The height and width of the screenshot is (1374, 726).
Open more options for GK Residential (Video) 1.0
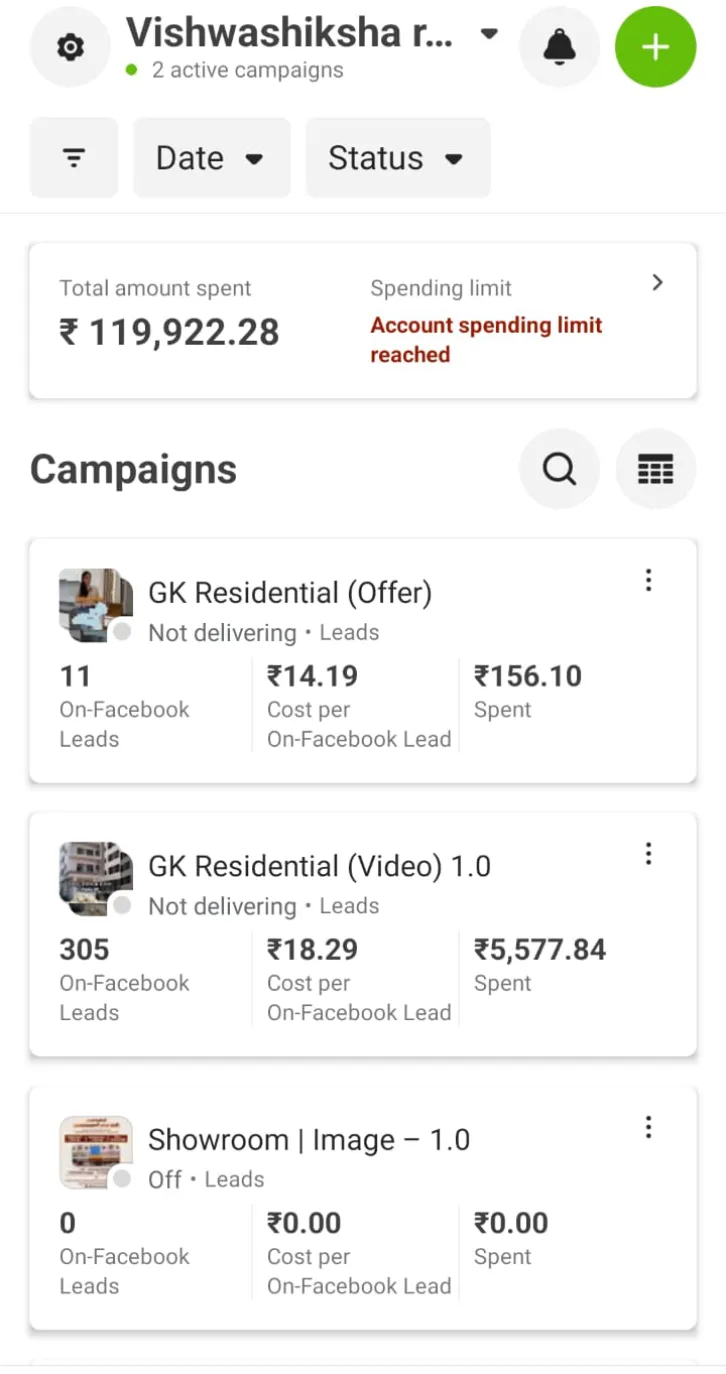[x=649, y=853]
